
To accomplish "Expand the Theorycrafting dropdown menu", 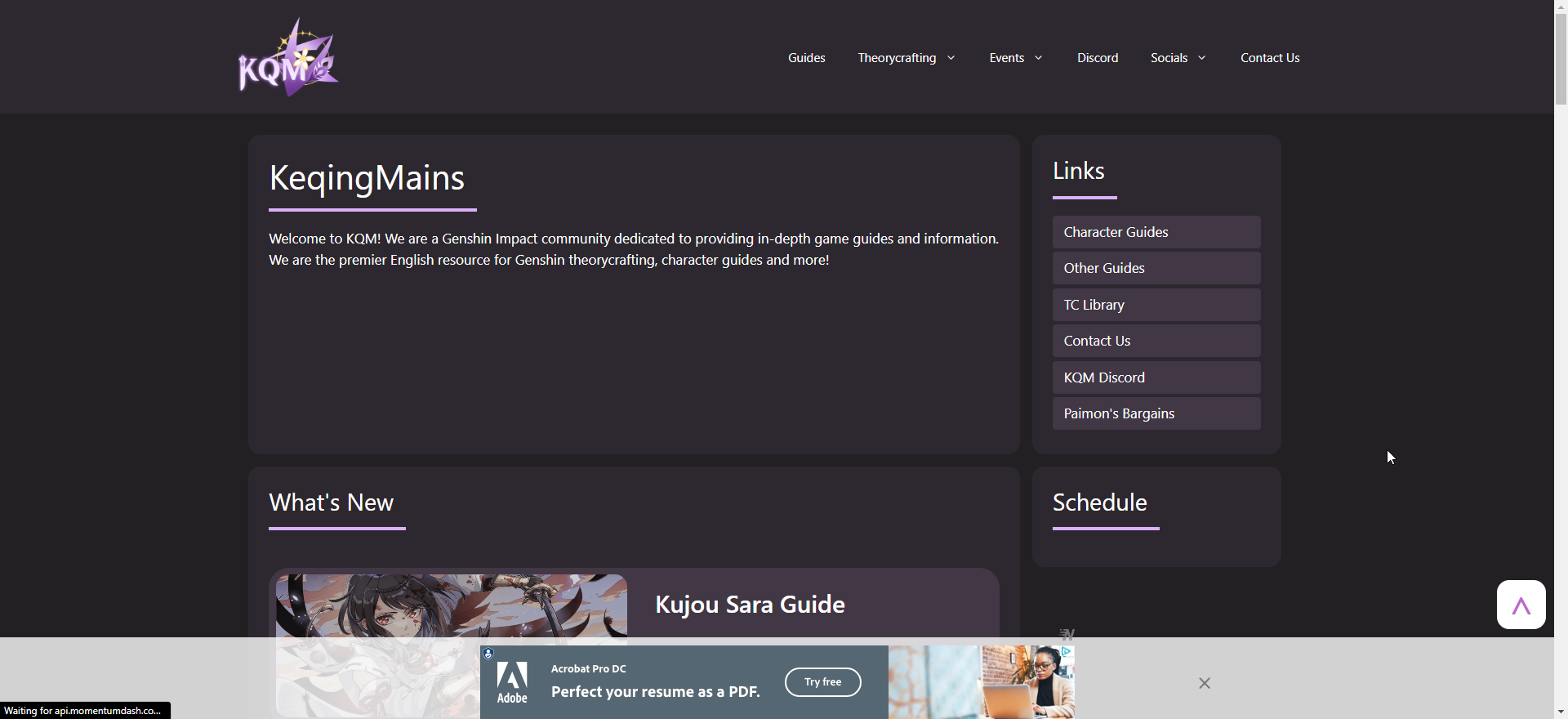I will click(906, 58).
